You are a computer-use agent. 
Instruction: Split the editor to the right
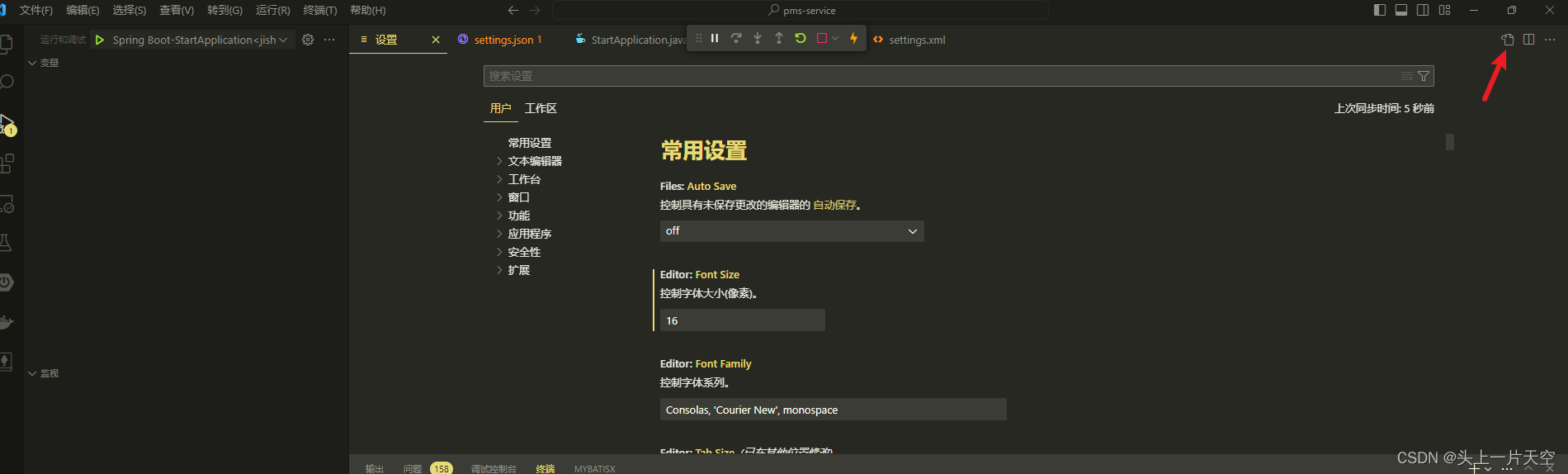pyautogui.click(x=1529, y=40)
